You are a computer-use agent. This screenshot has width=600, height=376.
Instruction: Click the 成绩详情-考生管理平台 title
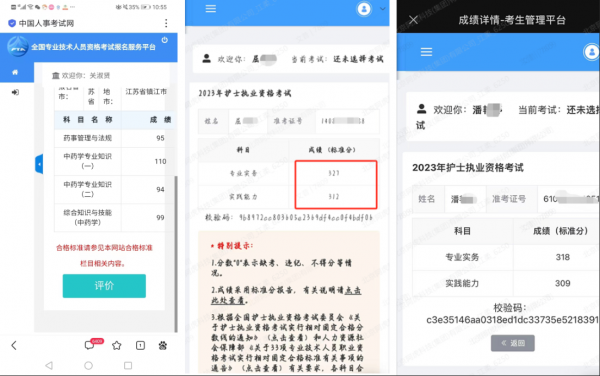[x=512, y=20]
